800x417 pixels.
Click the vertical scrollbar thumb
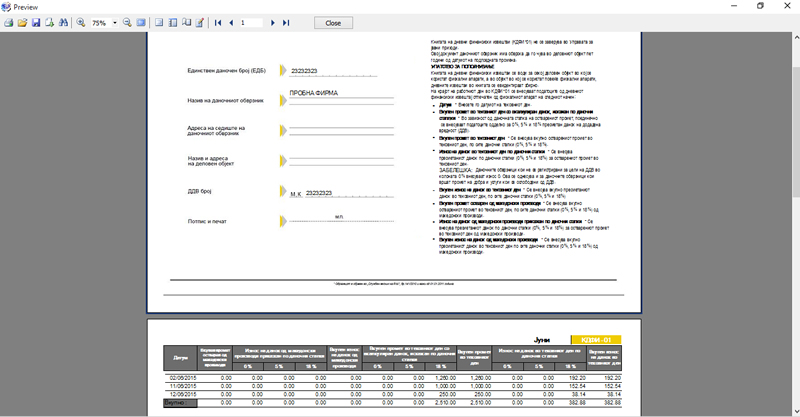tap(796, 131)
